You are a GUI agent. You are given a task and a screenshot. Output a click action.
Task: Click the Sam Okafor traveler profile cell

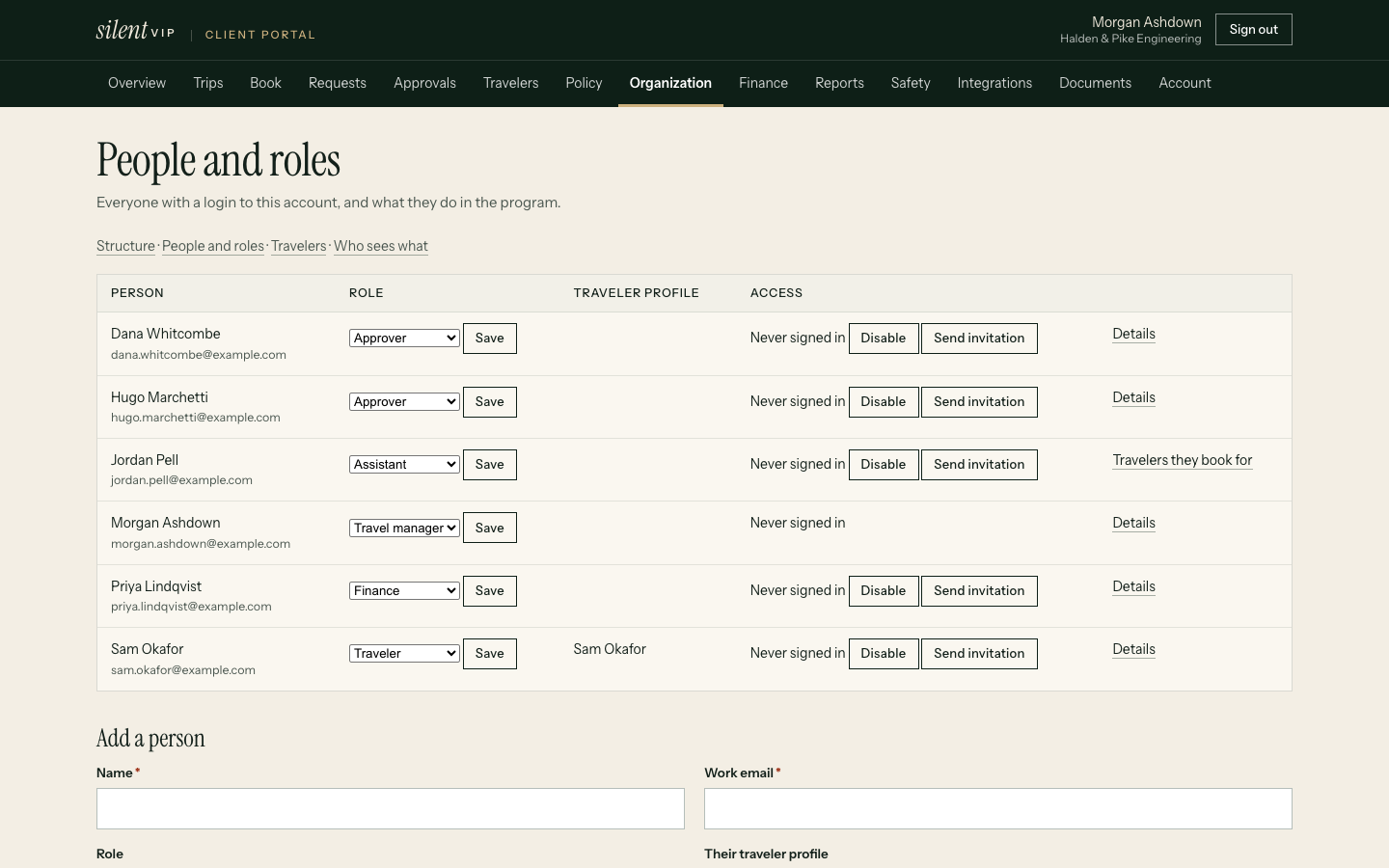coord(610,649)
